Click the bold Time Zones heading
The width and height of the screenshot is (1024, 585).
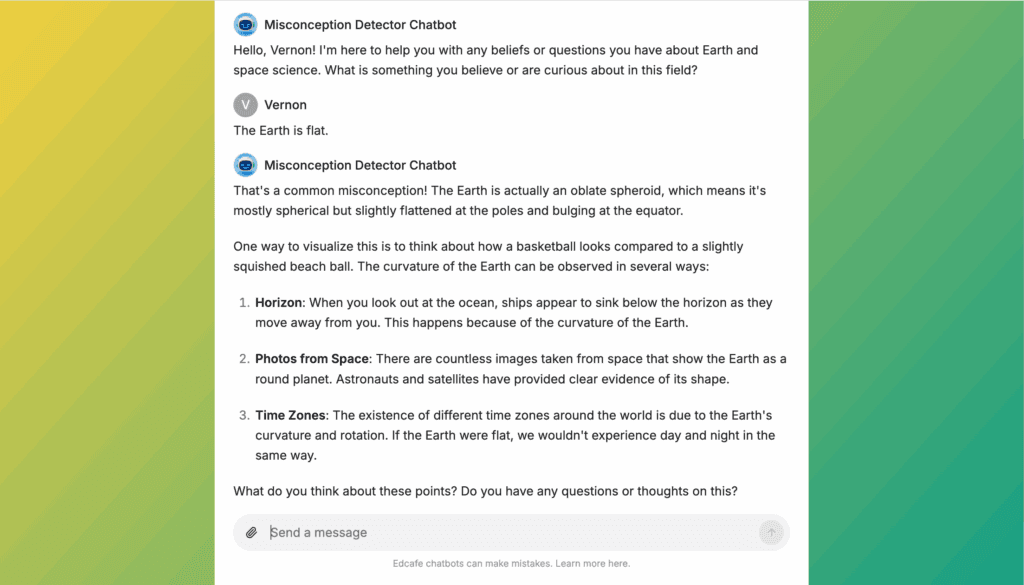[x=290, y=415]
